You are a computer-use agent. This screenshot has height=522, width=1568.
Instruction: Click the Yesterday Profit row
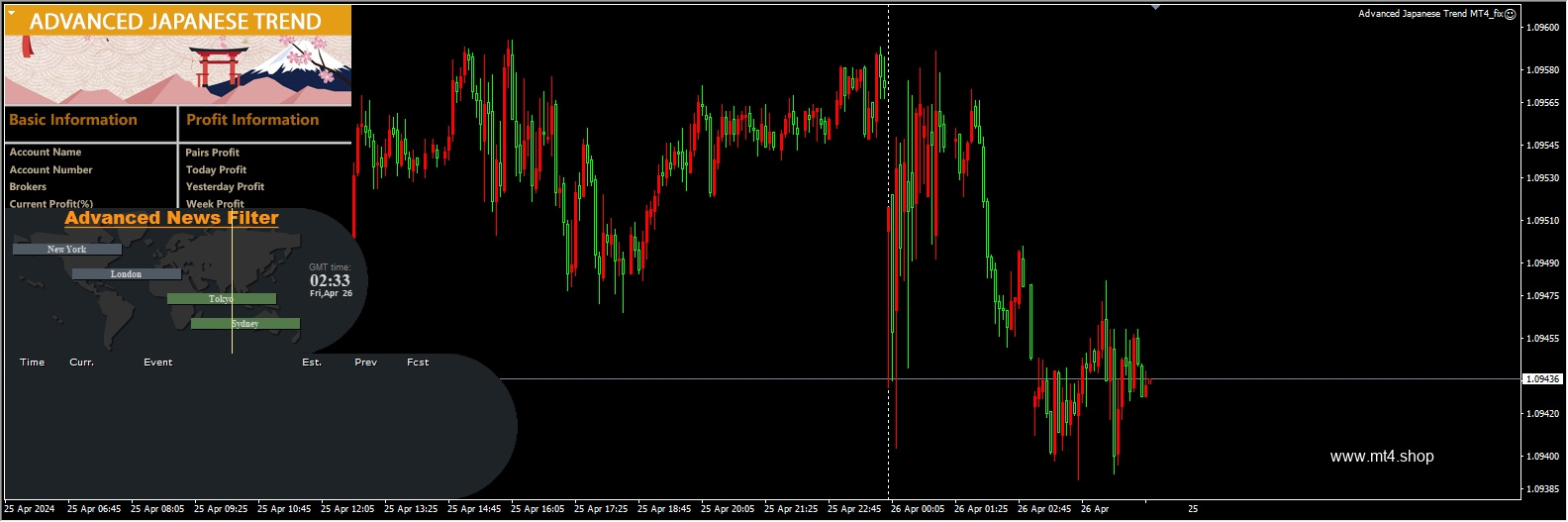pyautogui.click(x=225, y=187)
